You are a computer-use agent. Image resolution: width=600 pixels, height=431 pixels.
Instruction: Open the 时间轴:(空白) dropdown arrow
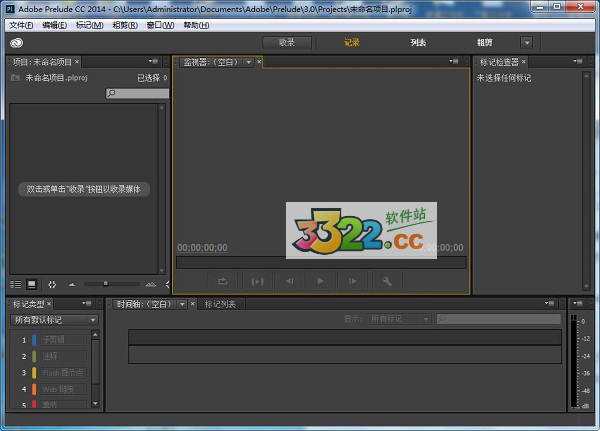[183, 304]
